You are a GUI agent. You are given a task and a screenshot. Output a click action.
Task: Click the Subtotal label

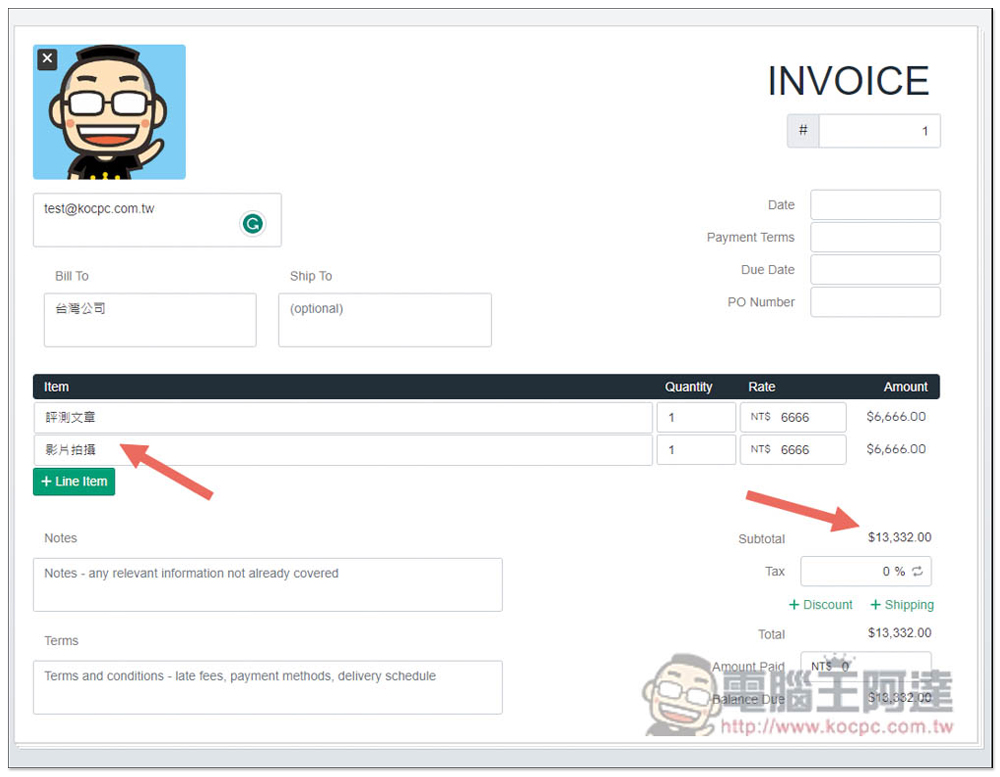761,538
